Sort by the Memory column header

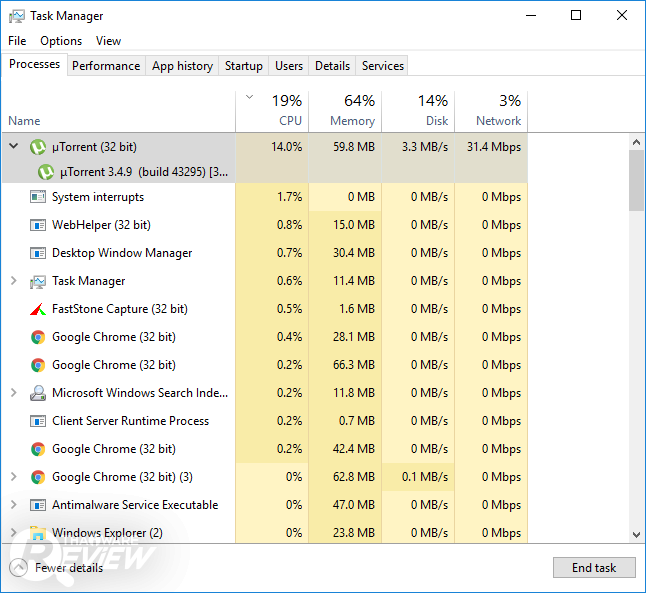[345, 112]
